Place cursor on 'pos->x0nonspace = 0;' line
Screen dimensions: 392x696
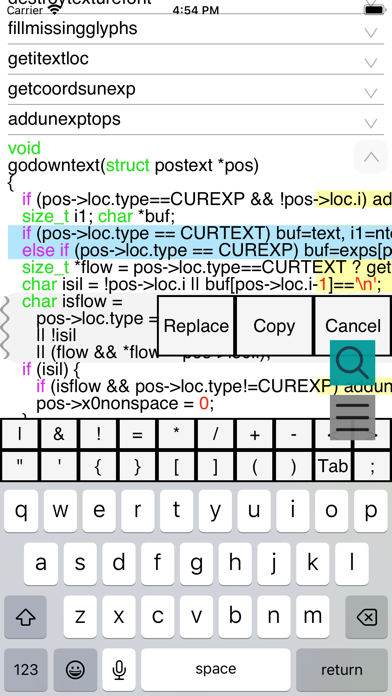tap(125, 404)
